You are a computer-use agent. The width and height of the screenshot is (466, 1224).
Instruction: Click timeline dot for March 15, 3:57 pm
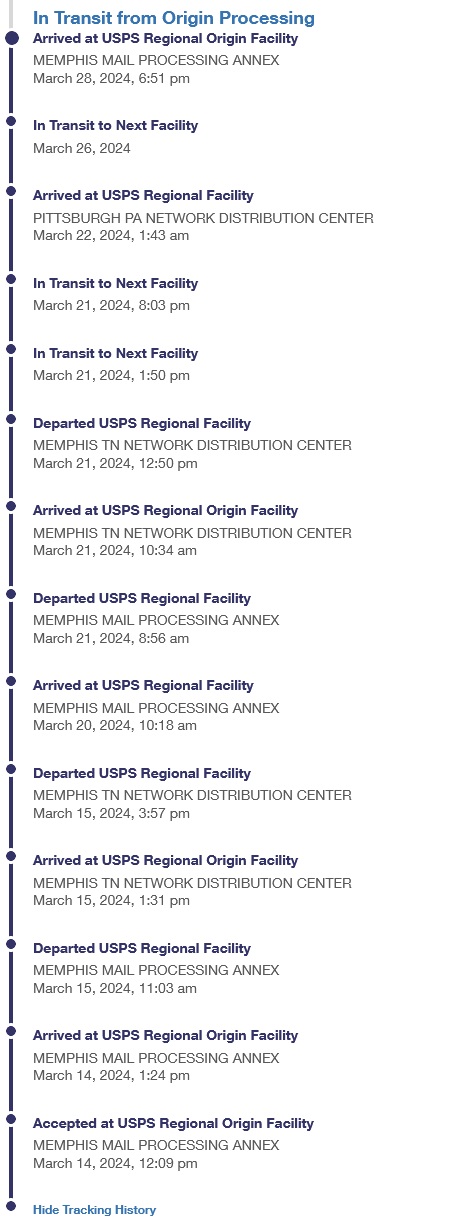point(11,769)
